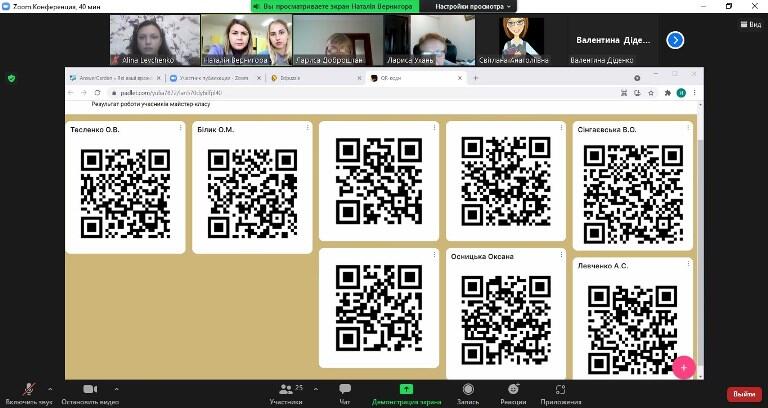768x408 pixels.
Task: Select Наталія Вернигора video thumbnail
Action: [246, 40]
